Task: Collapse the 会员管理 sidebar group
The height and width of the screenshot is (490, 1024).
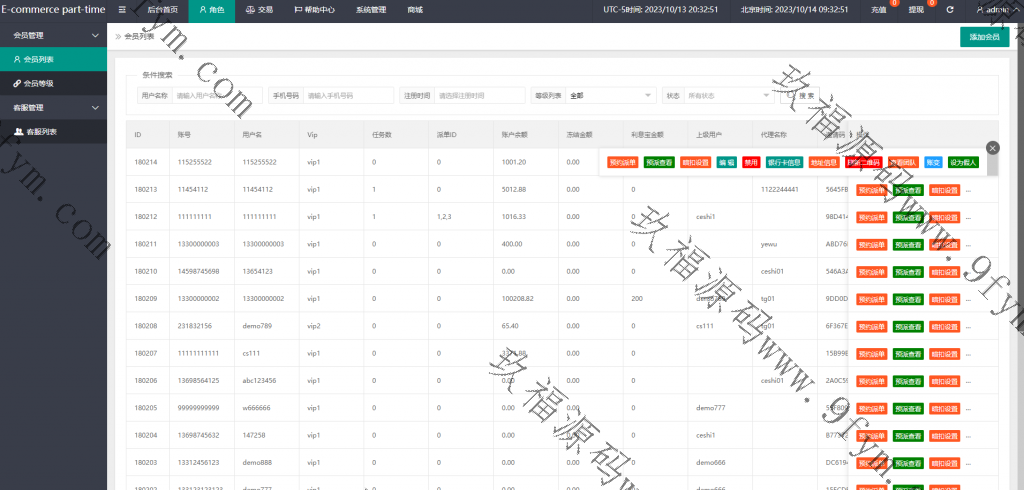Action: (x=95, y=35)
